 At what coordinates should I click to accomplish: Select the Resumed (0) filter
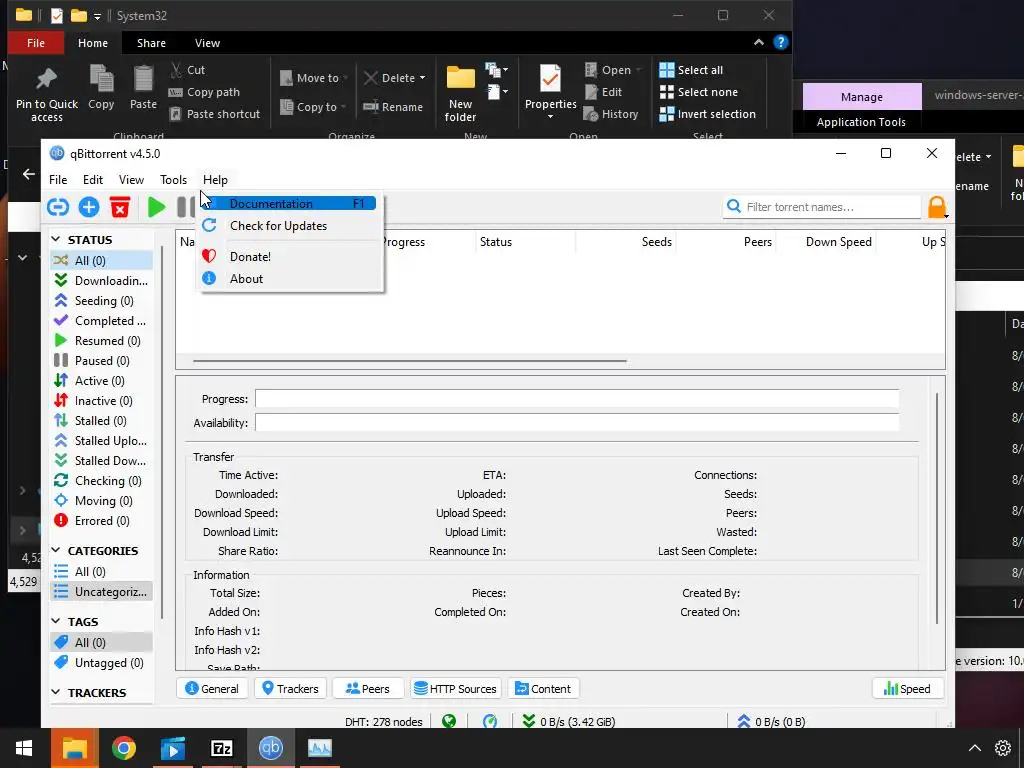point(102,341)
